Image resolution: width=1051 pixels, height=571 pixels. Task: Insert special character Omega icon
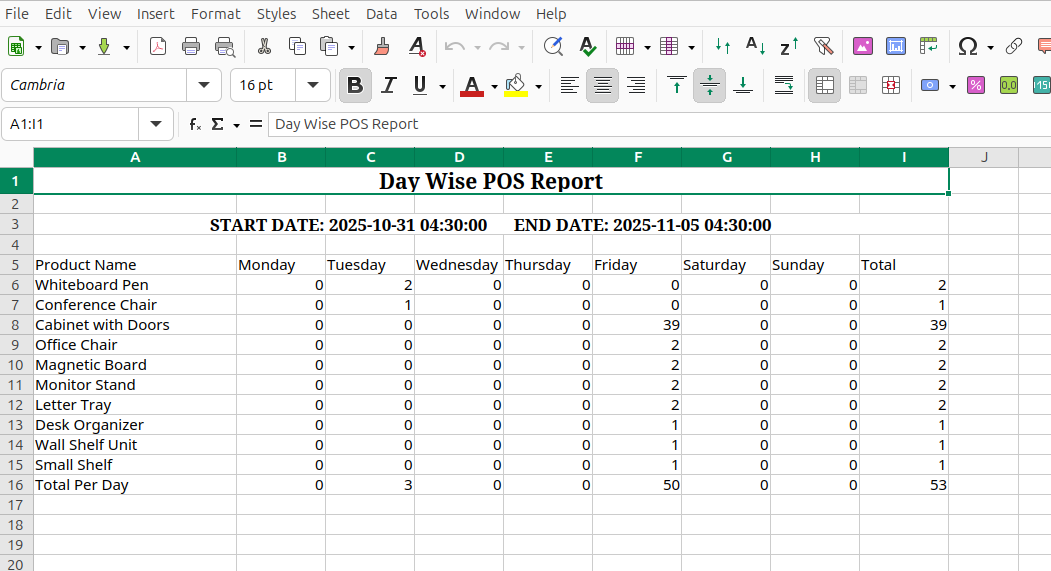[x=967, y=47]
